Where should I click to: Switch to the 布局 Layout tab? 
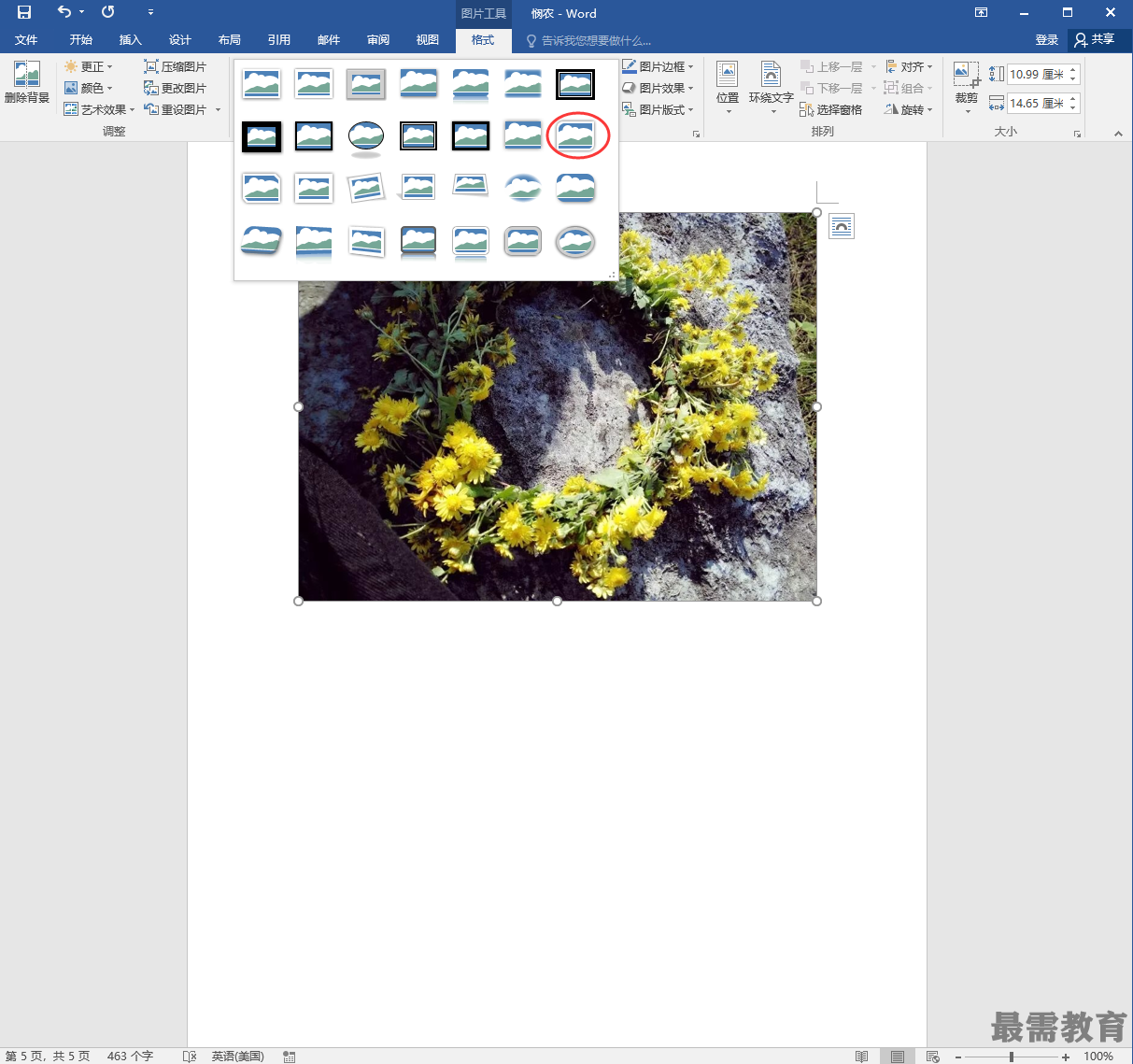pos(230,39)
